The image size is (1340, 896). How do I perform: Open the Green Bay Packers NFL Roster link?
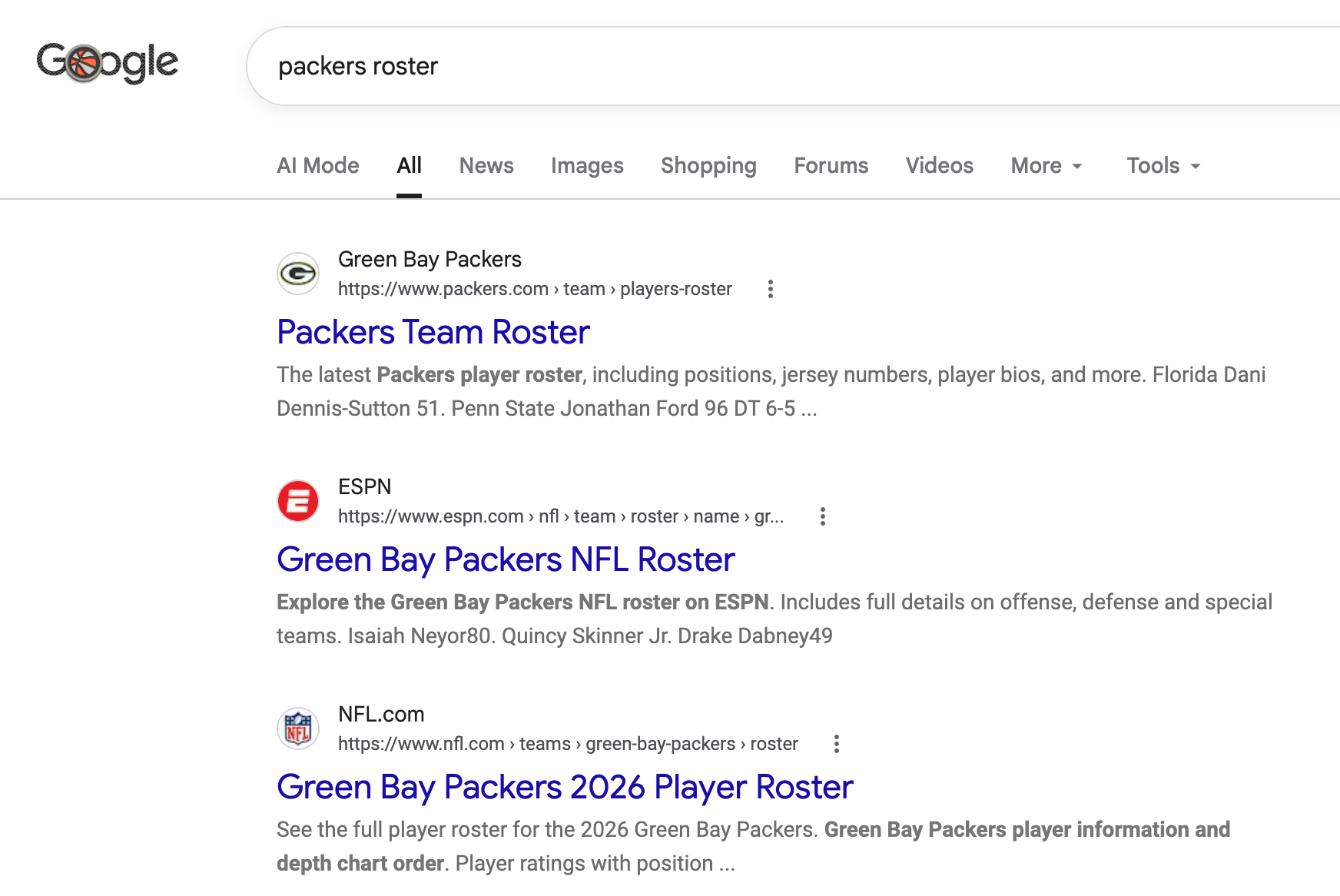pyautogui.click(x=506, y=559)
